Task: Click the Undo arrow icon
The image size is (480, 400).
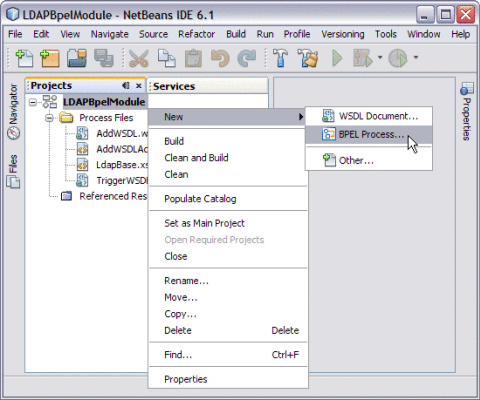Action: pos(220,58)
